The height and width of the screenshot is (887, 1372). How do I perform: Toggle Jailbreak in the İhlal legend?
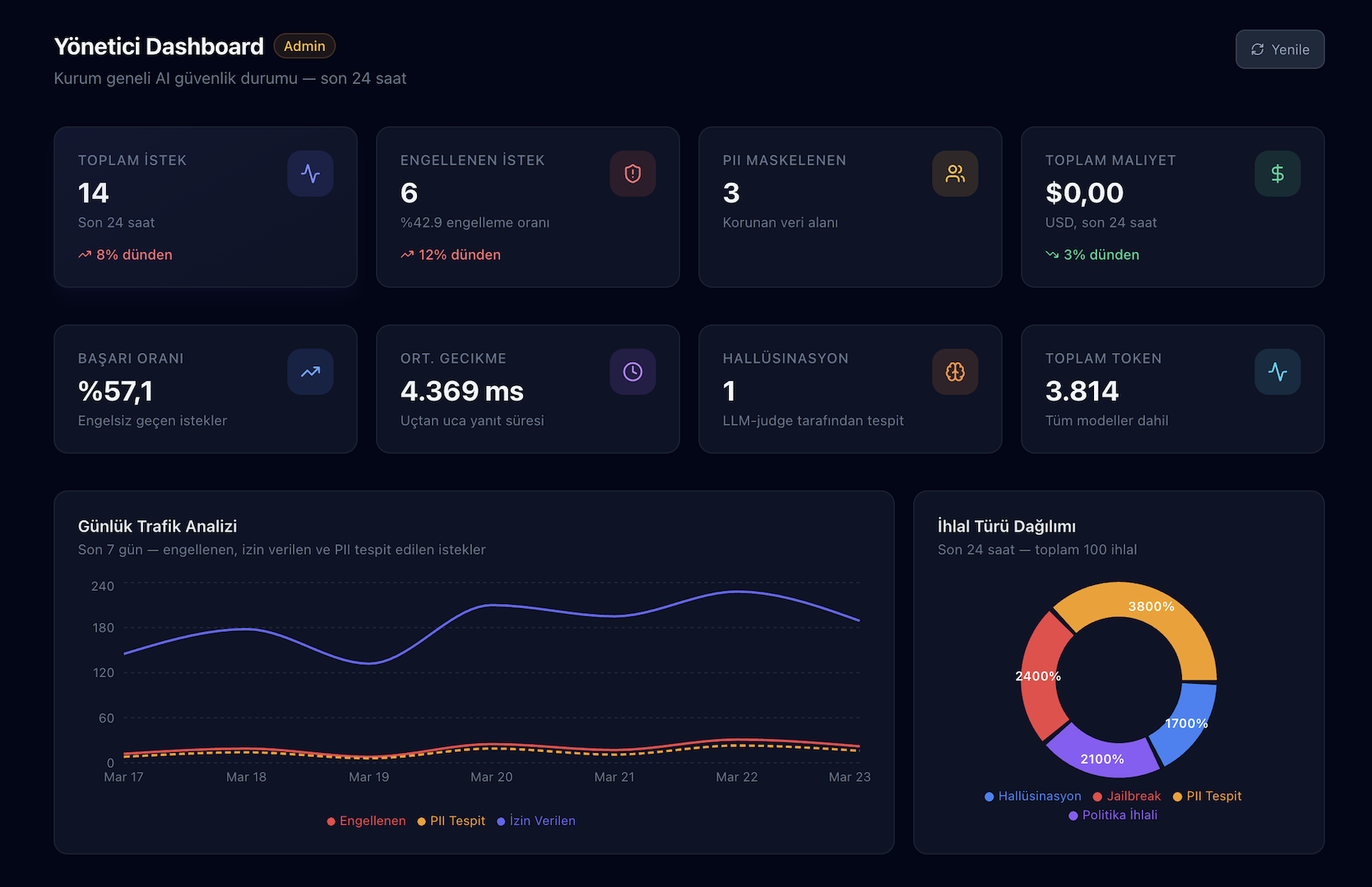(1128, 796)
